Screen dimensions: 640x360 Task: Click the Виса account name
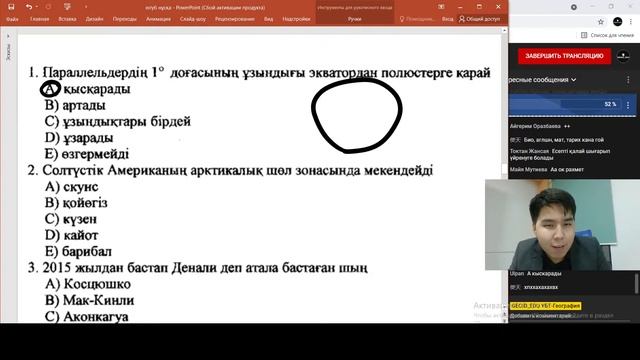tap(447, 19)
